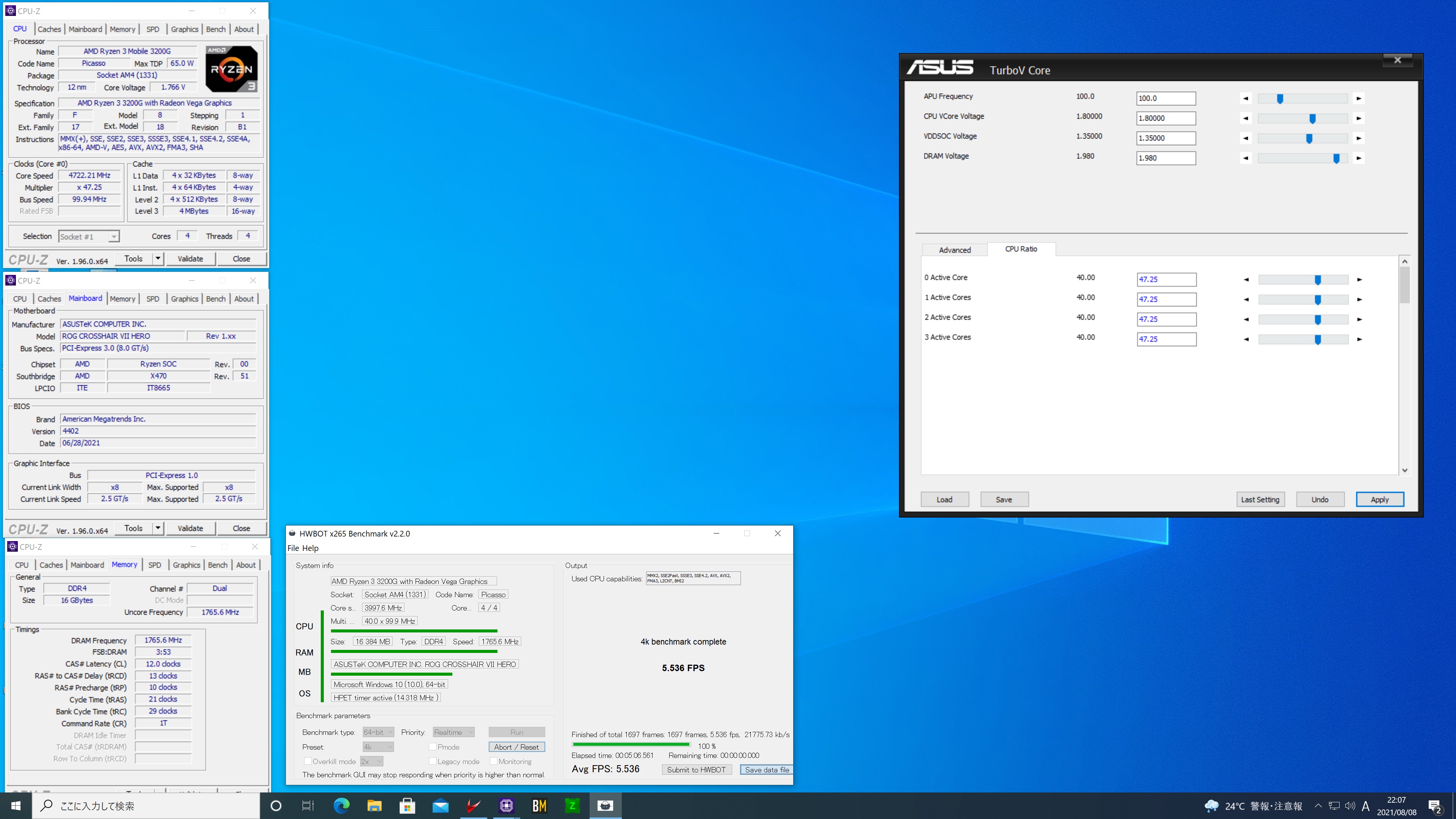Click the APU Frequency slider
1456x819 pixels.
click(x=1302, y=98)
